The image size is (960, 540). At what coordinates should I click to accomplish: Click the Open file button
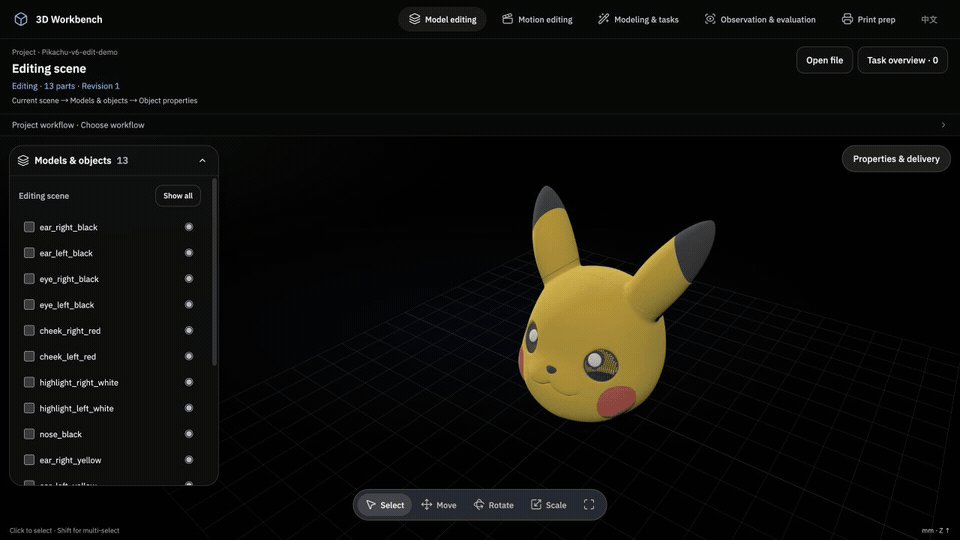(x=824, y=60)
